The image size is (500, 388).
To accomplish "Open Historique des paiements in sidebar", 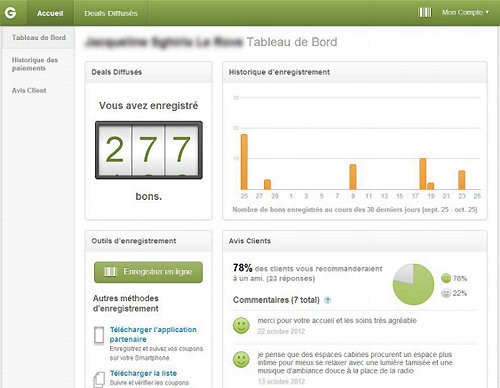I will point(35,64).
